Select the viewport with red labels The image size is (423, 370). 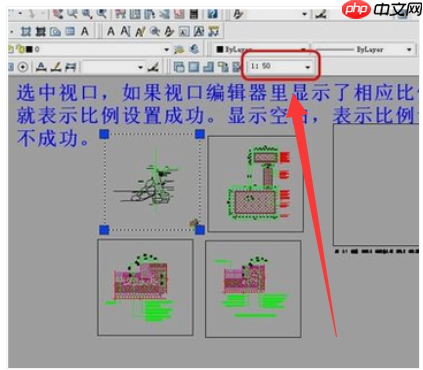tap(256, 184)
